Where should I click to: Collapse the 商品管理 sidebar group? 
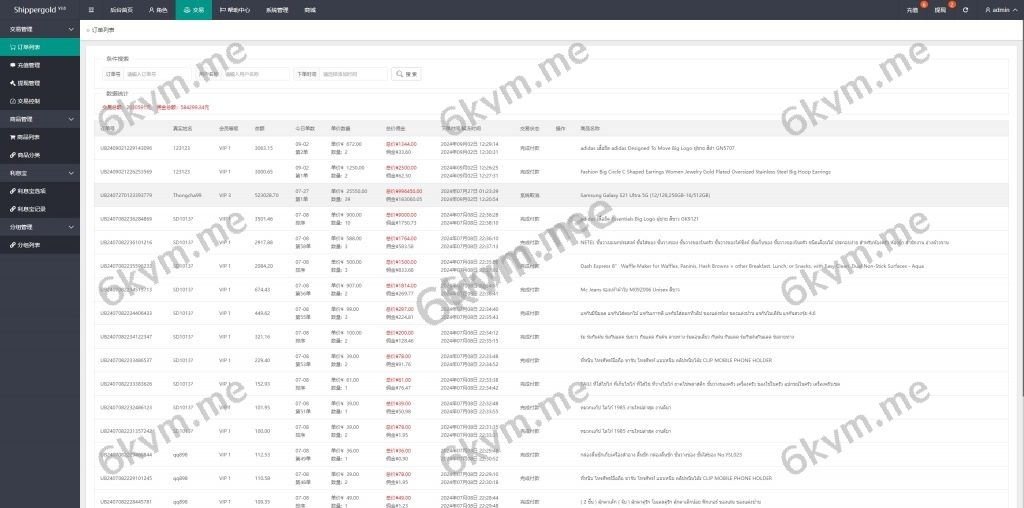pyautogui.click(x=40, y=119)
